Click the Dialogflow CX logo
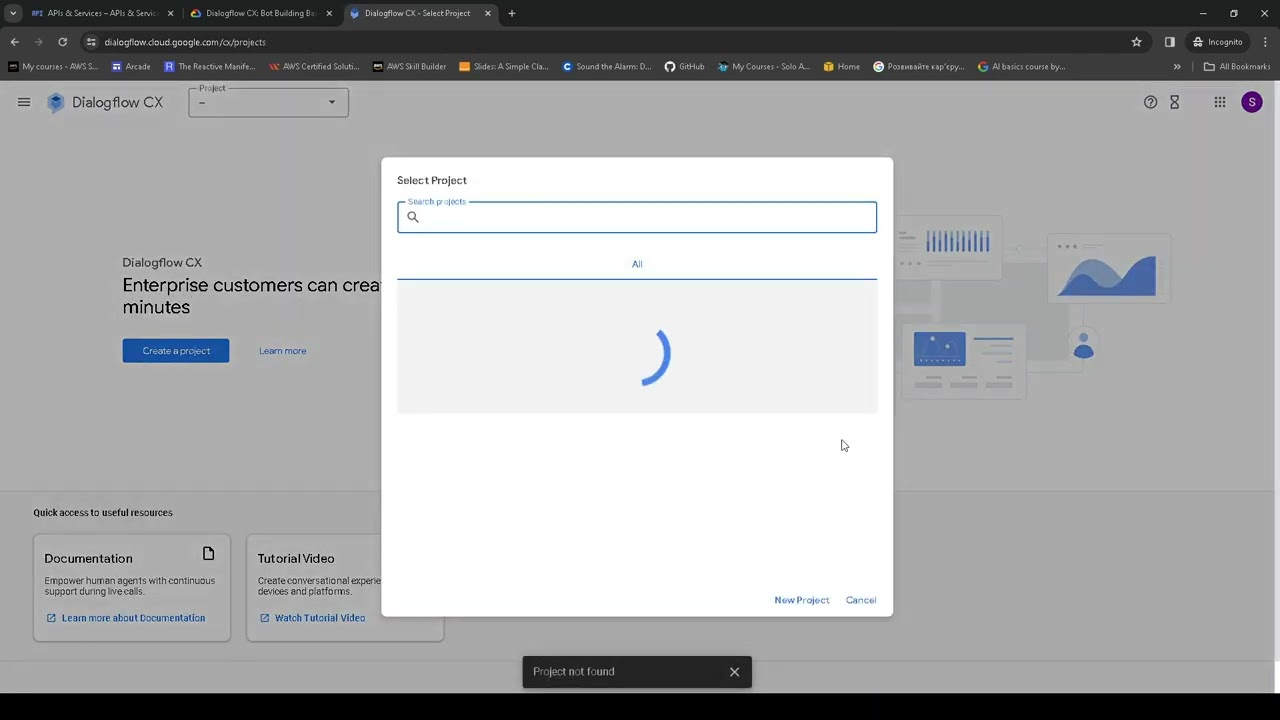 pyautogui.click(x=105, y=102)
